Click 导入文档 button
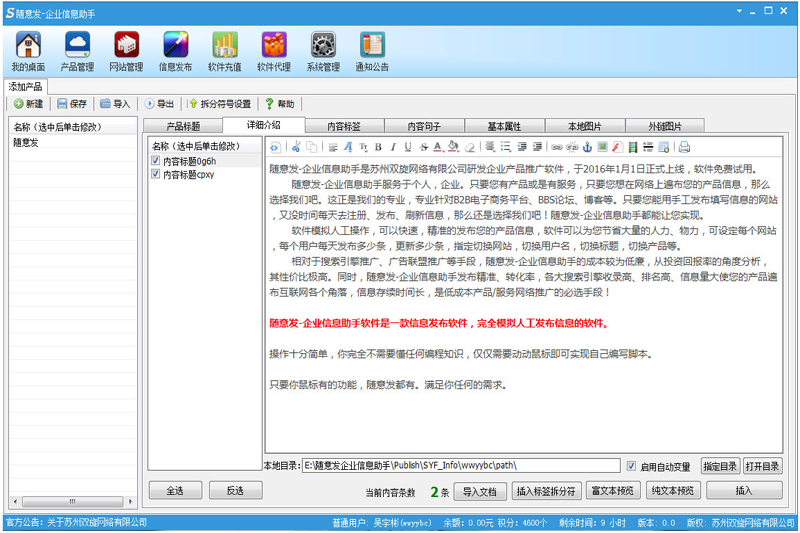 point(480,492)
